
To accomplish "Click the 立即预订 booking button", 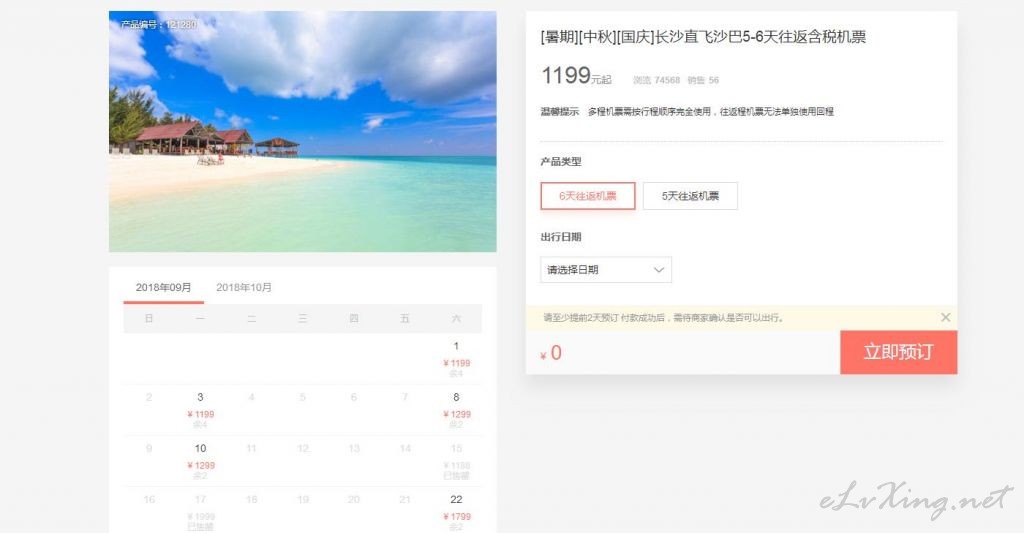I will [x=899, y=352].
